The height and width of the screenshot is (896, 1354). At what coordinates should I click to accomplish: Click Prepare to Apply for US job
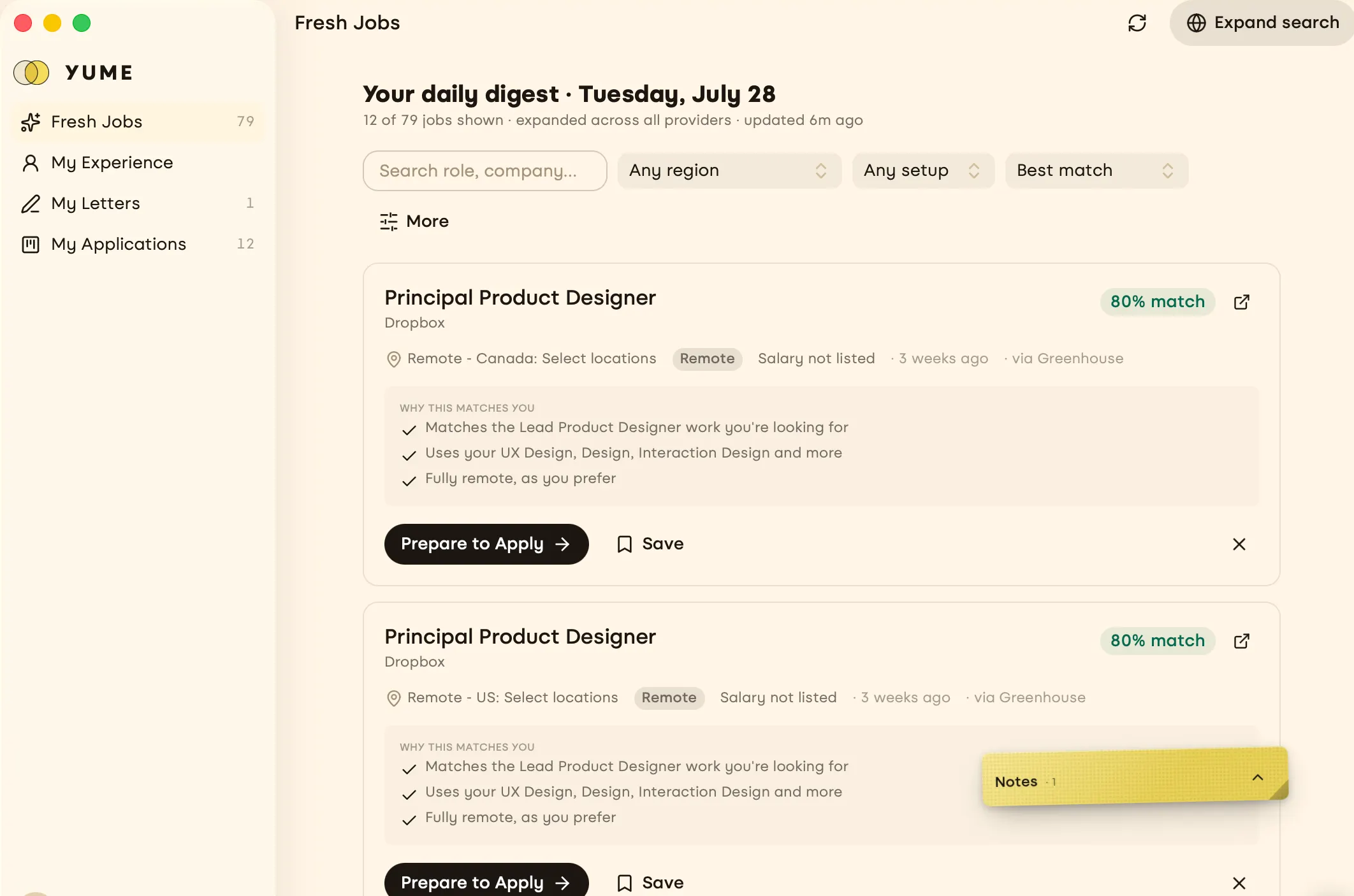486,882
